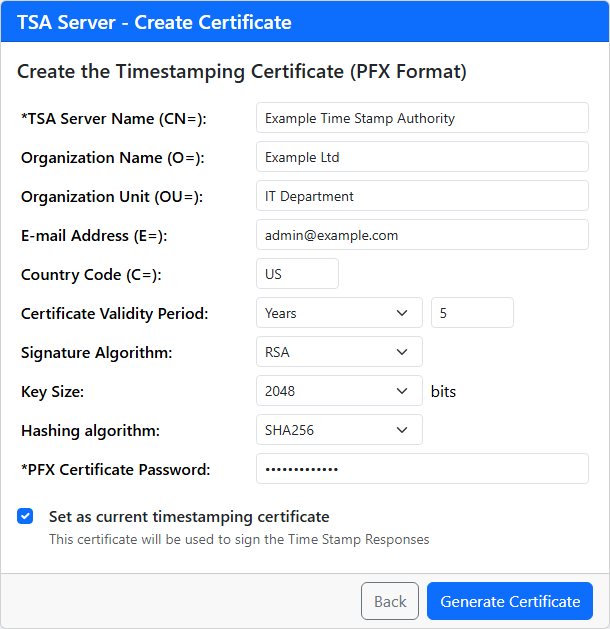Click the 'bits' label next to Key Size
The height and width of the screenshot is (629, 610).
click(443, 392)
